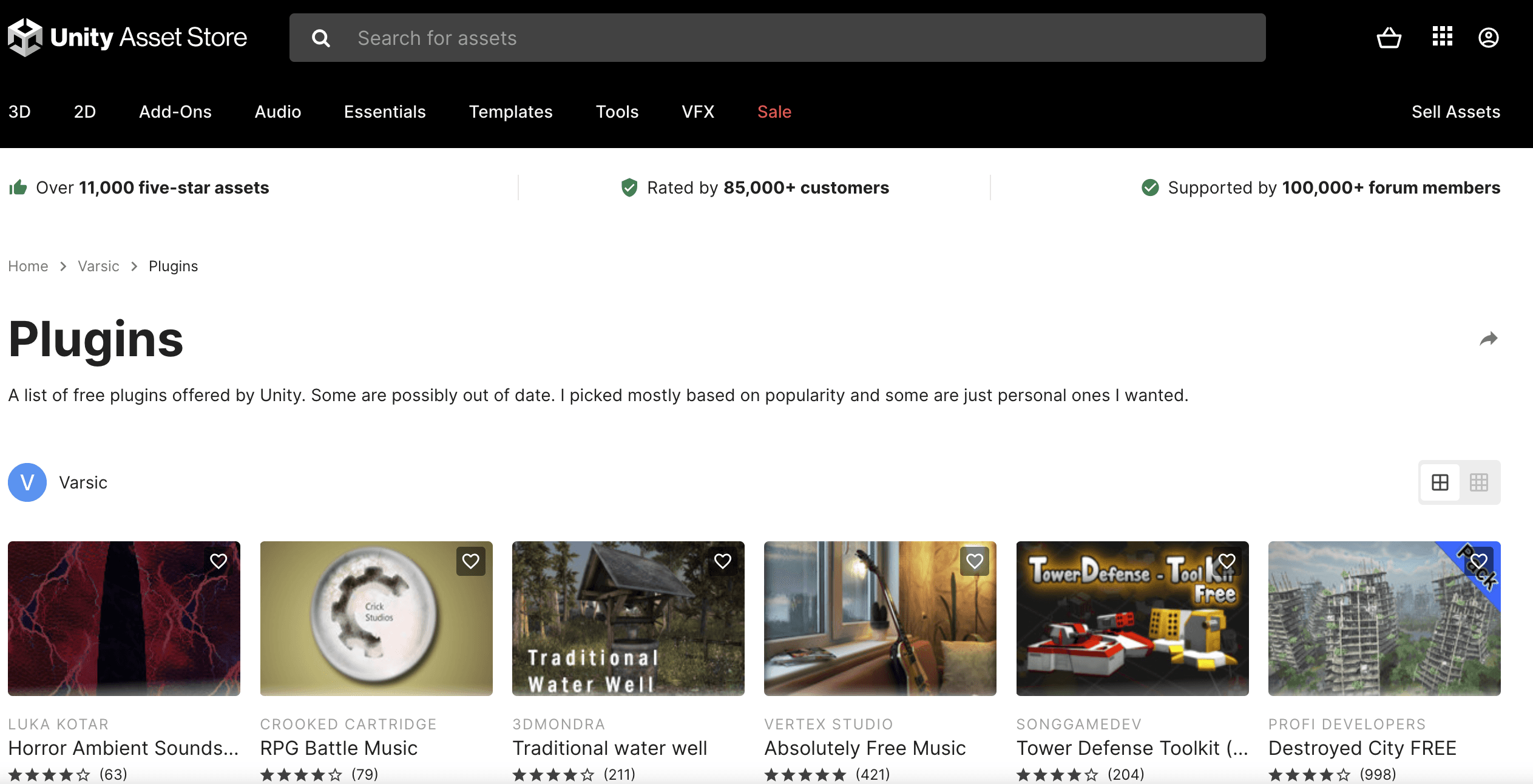Toggle heart on RPG Battle Music
The width and height of the screenshot is (1533, 784).
470,561
